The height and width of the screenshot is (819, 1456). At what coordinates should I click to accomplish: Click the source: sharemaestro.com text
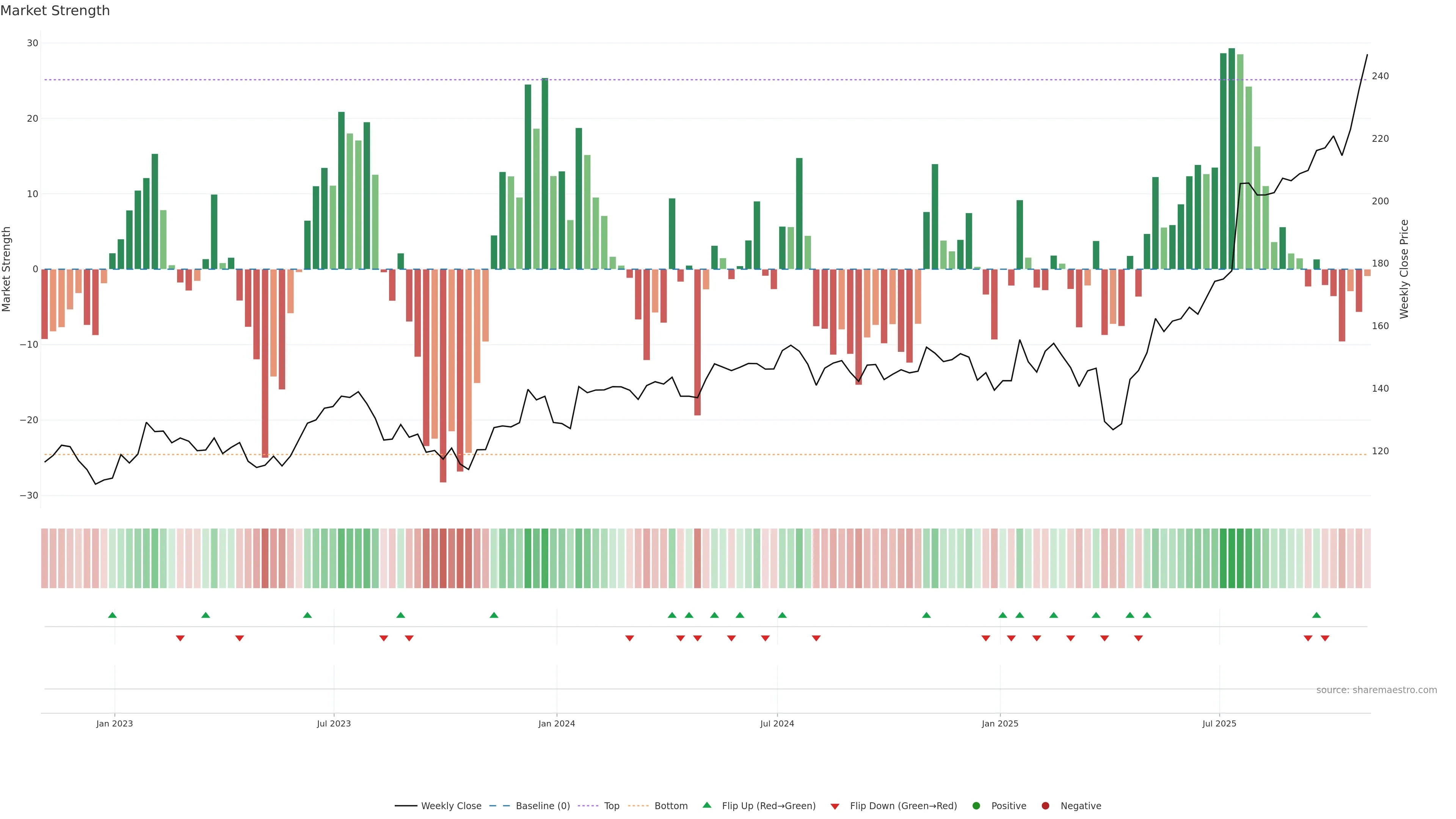[x=1376, y=690]
